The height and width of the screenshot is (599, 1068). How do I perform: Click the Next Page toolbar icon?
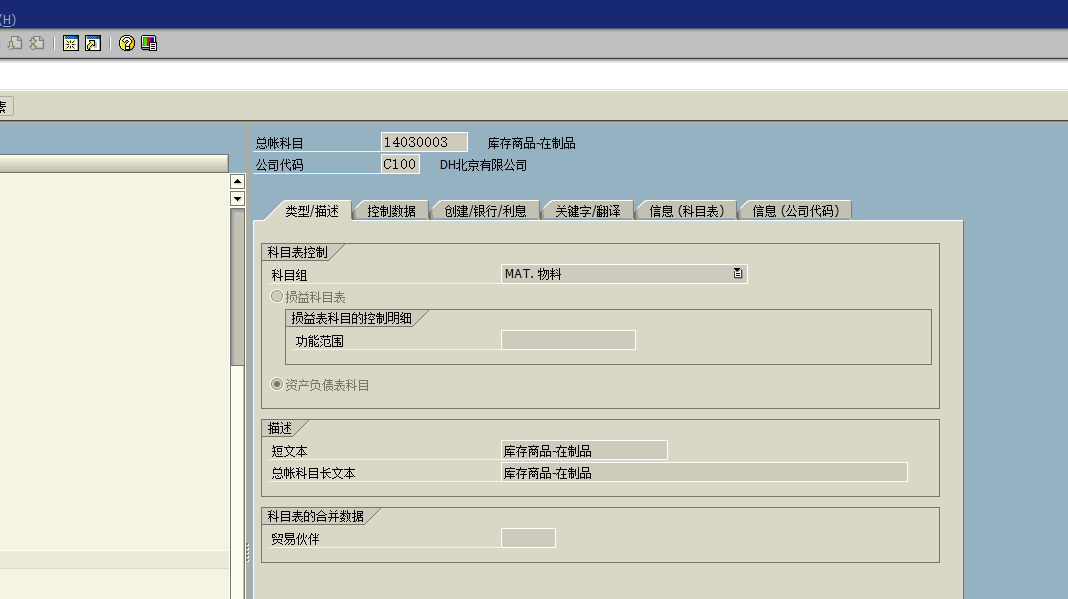tap(14, 44)
